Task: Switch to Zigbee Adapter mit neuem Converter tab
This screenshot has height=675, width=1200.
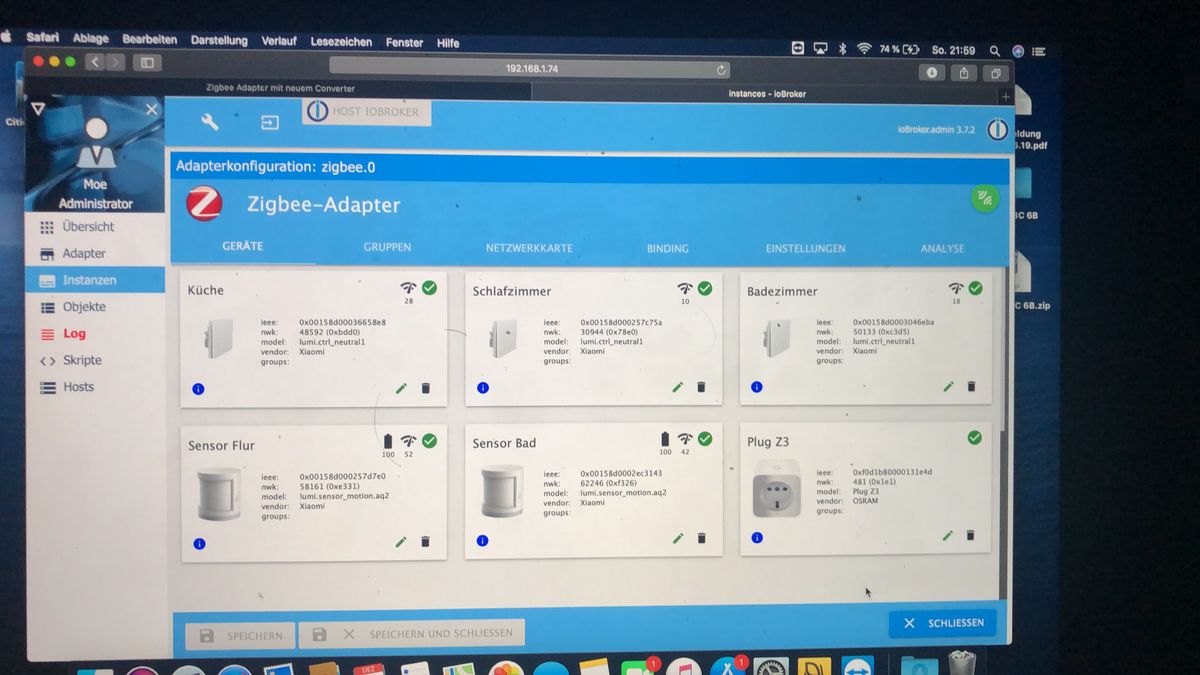Action: coord(280,88)
